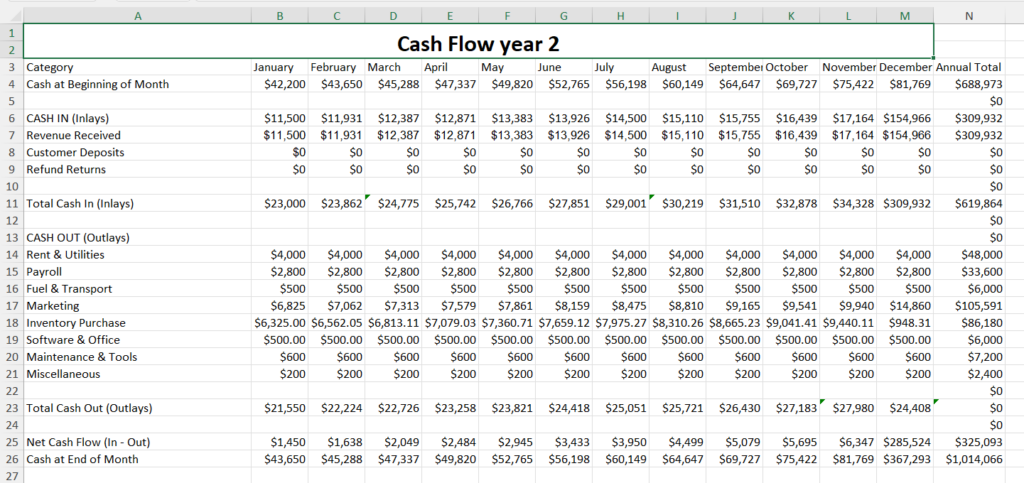Select December Cash at End of Month cell

pos(905,459)
